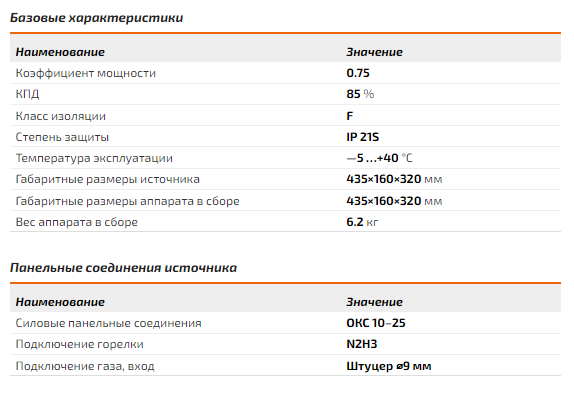Click the insulation class value F
Screen dimensions: 574x403
tap(350, 116)
